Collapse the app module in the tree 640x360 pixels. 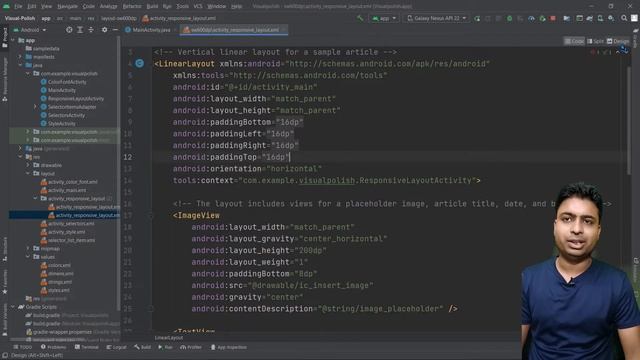click(13, 40)
